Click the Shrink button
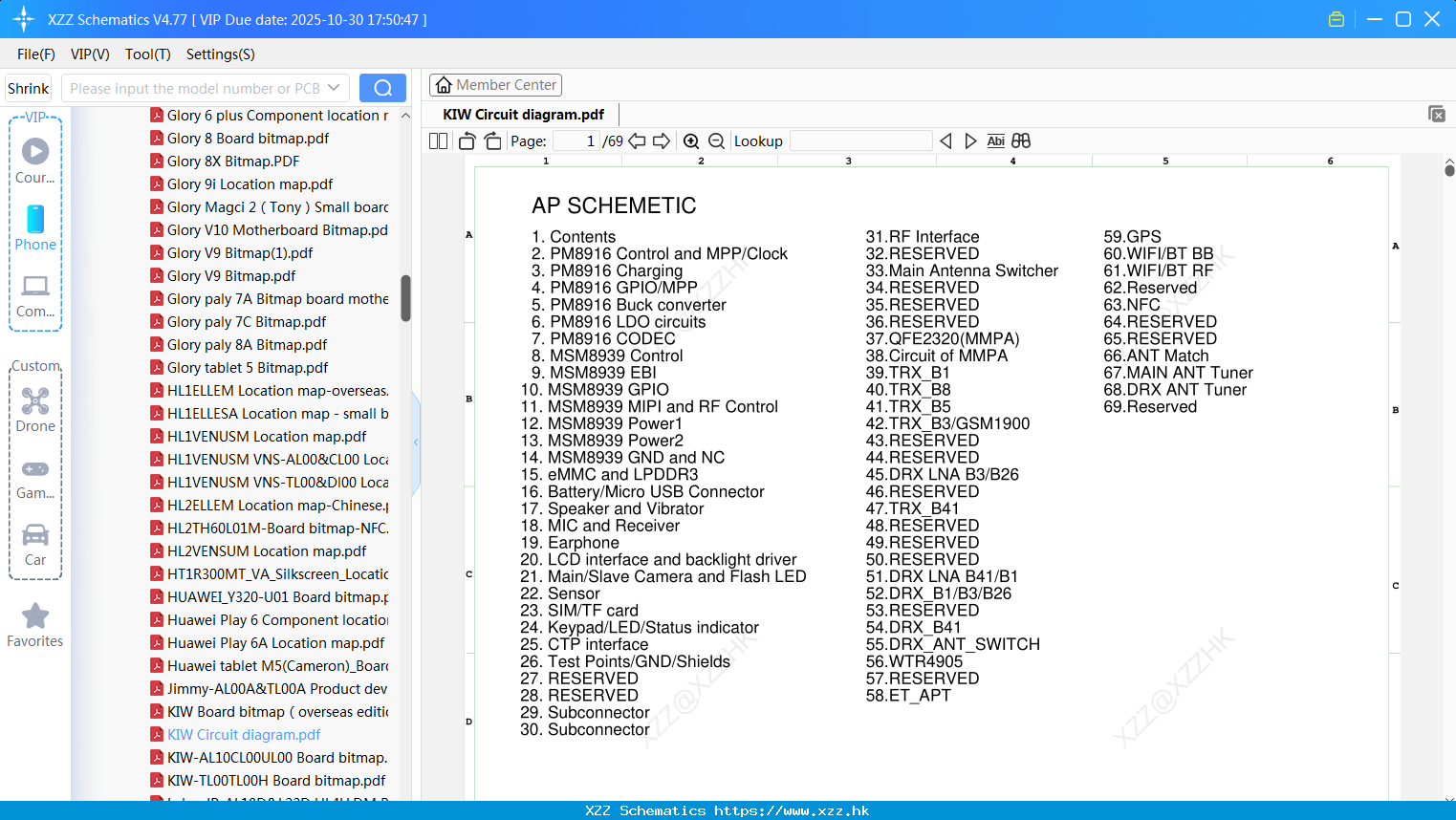Screen dimensions: 1456x820 [x=28, y=88]
